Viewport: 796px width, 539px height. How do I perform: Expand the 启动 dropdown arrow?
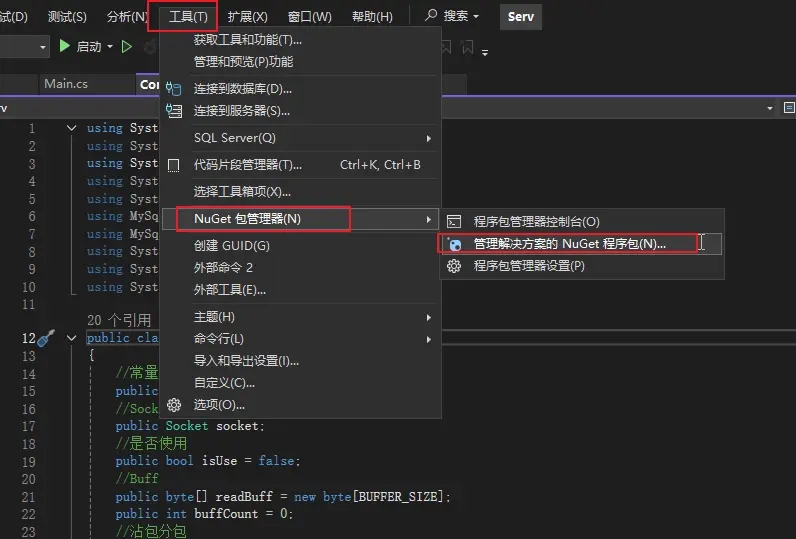pyautogui.click(x=110, y=47)
